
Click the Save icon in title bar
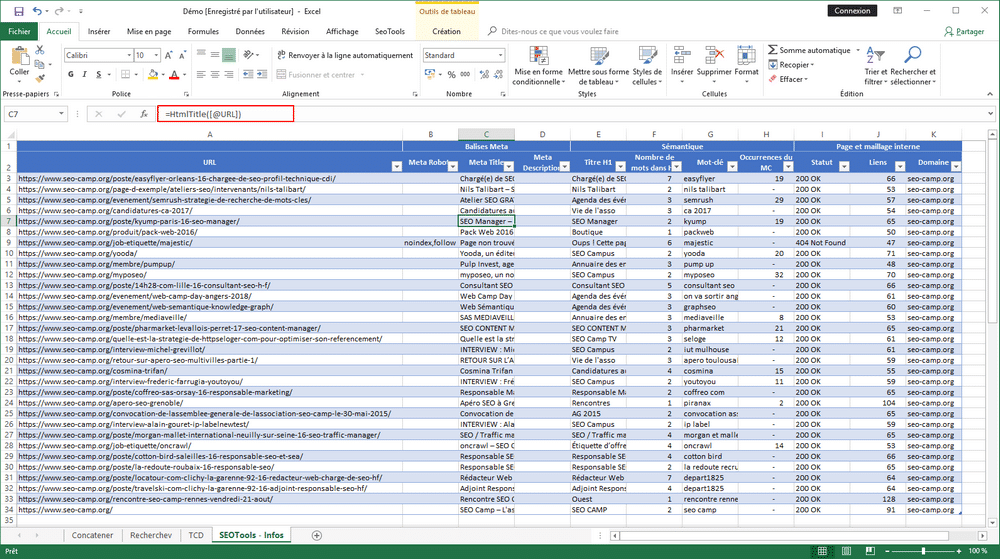click(x=18, y=11)
